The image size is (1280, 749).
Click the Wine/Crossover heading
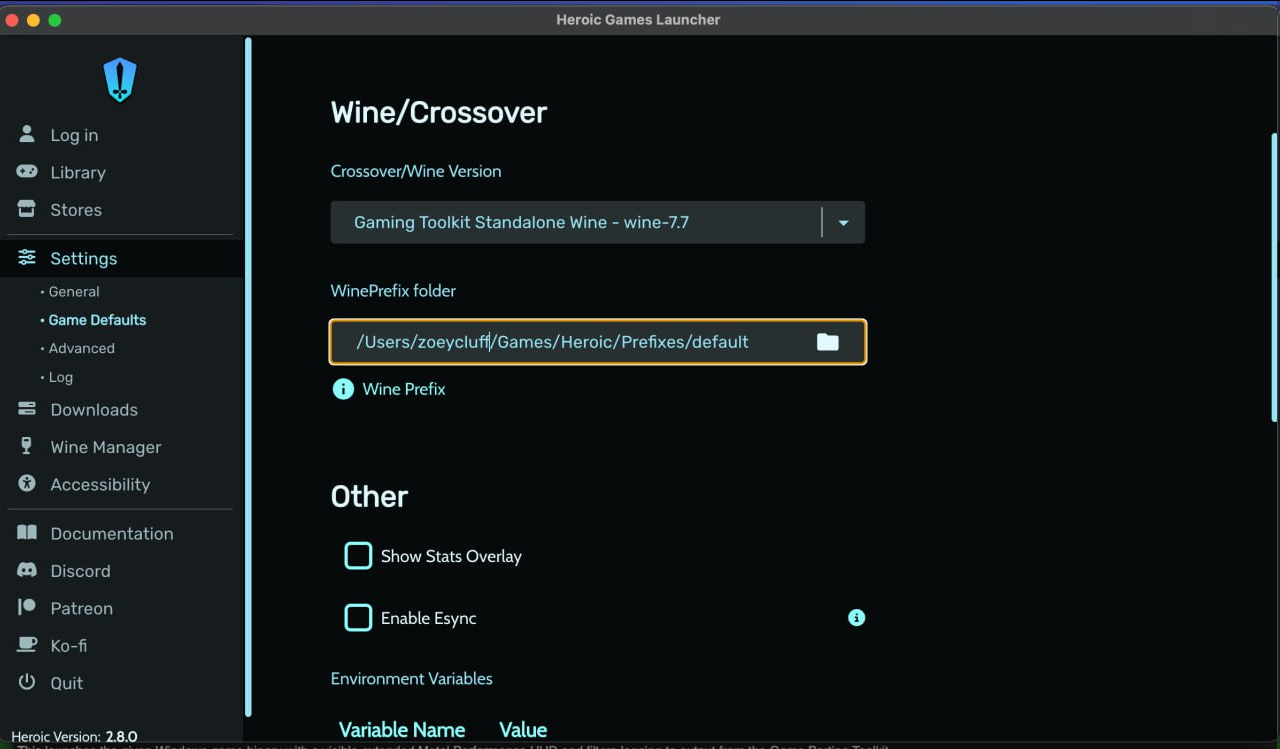439,112
